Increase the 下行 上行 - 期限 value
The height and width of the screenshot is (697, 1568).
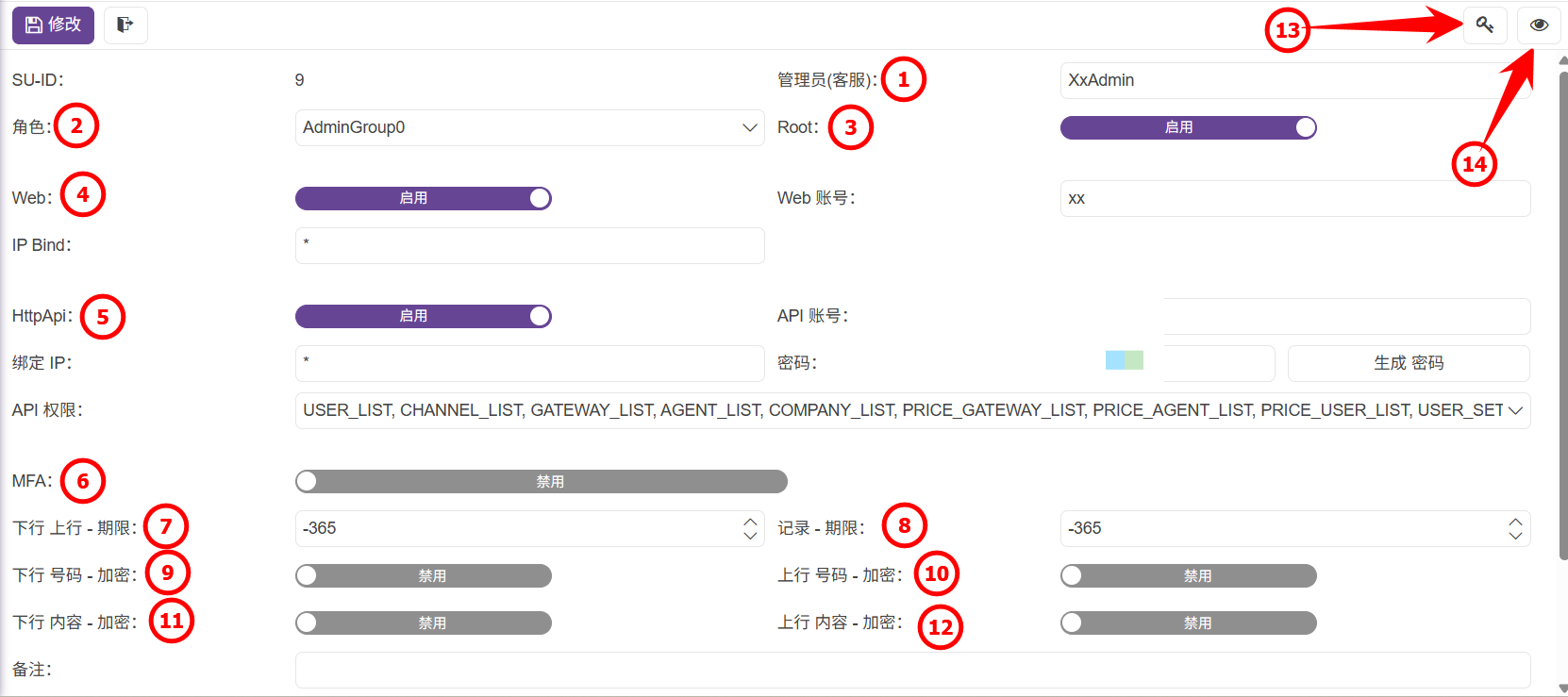point(750,521)
